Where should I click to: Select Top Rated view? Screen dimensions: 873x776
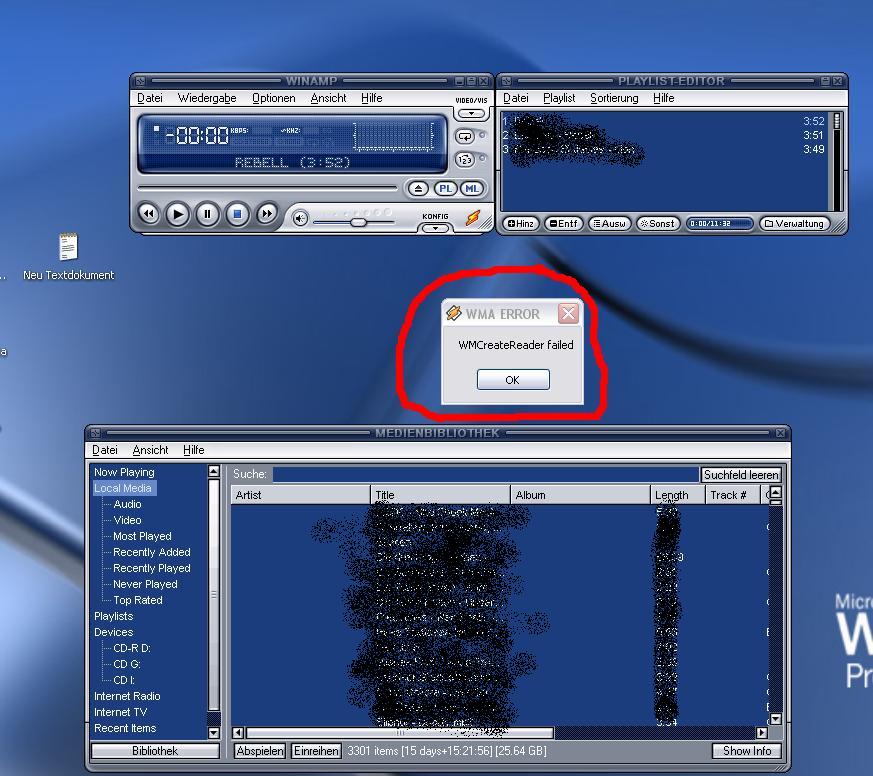click(x=138, y=600)
